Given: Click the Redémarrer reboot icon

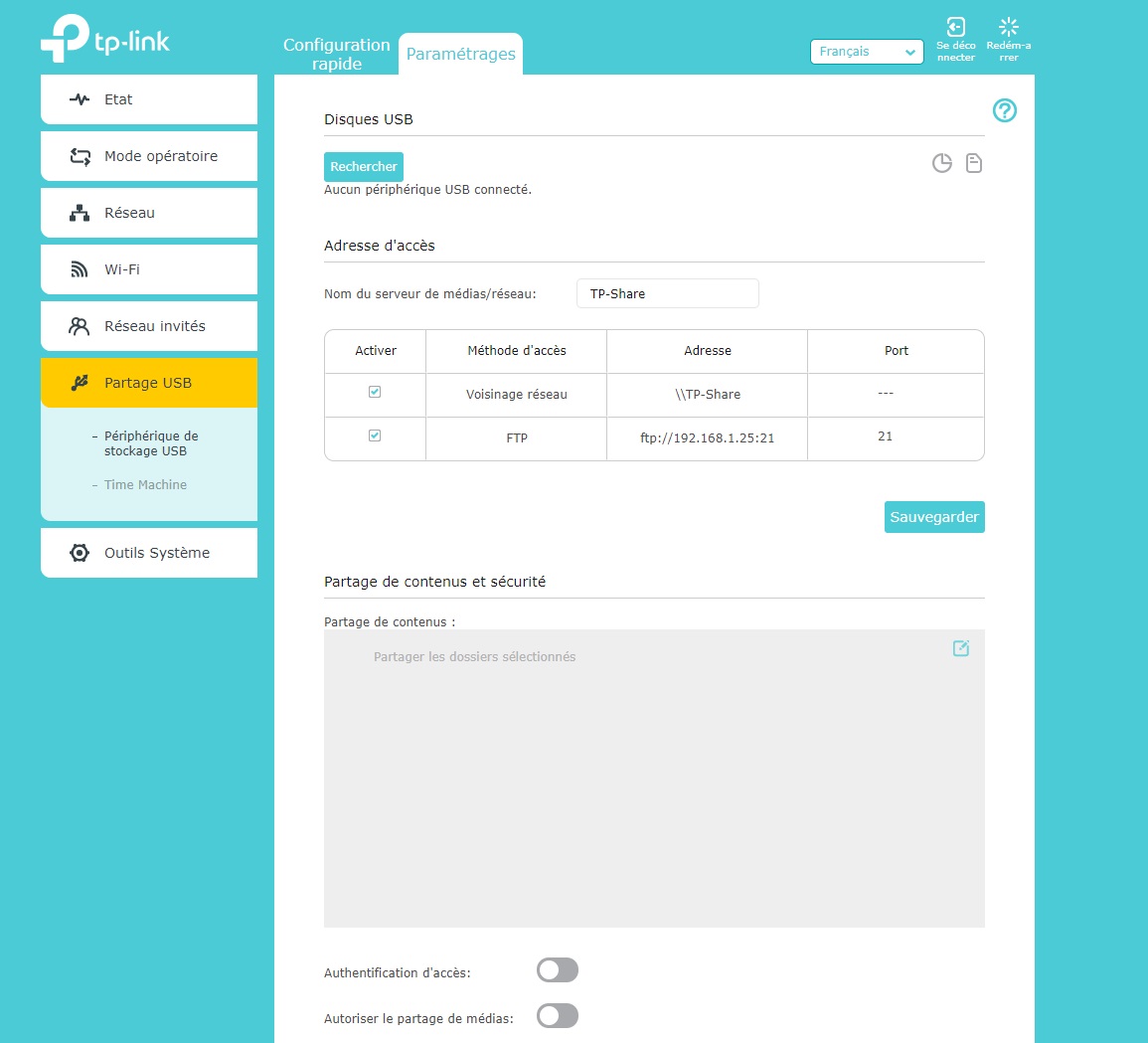Looking at the screenshot, I should pos(1009,28).
